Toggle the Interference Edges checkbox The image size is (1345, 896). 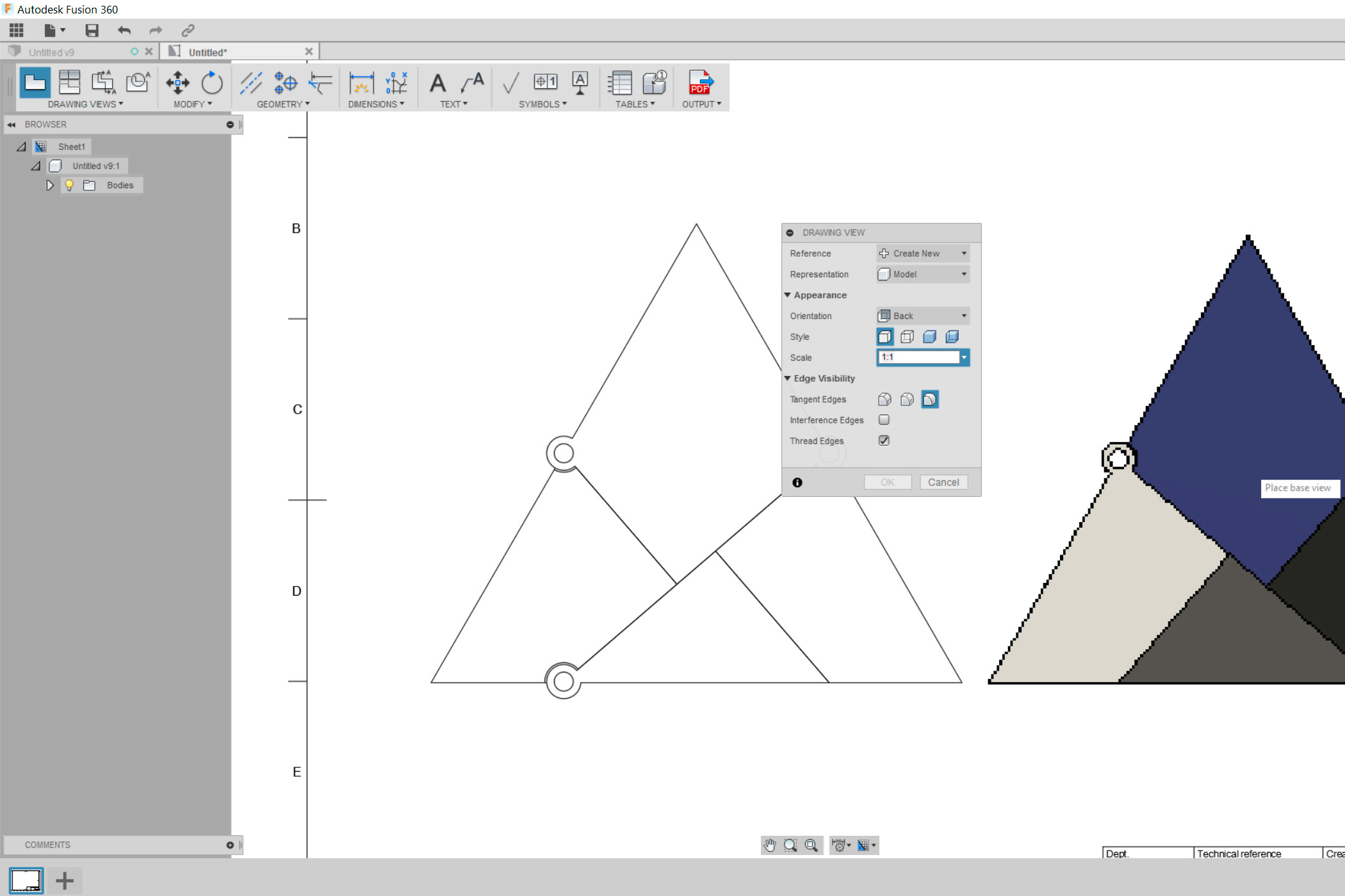(x=884, y=420)
